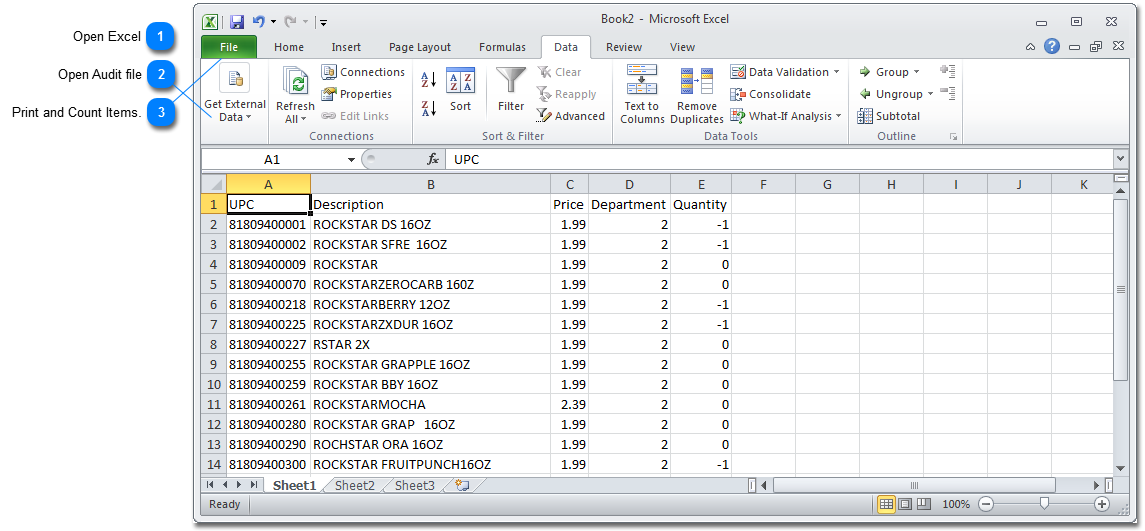Switch to the Review tab
The image size is (1145, 531).
624,47
